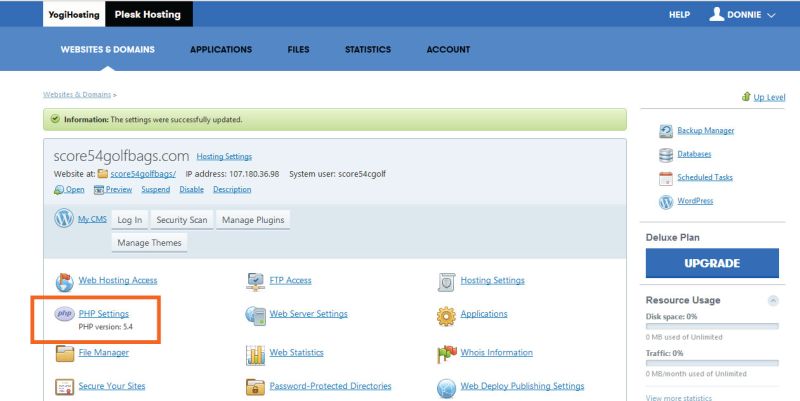Click the Databases cylinder icon
Image resolution: width=800 pixels, height=401 pixels.
coord(666,155)
